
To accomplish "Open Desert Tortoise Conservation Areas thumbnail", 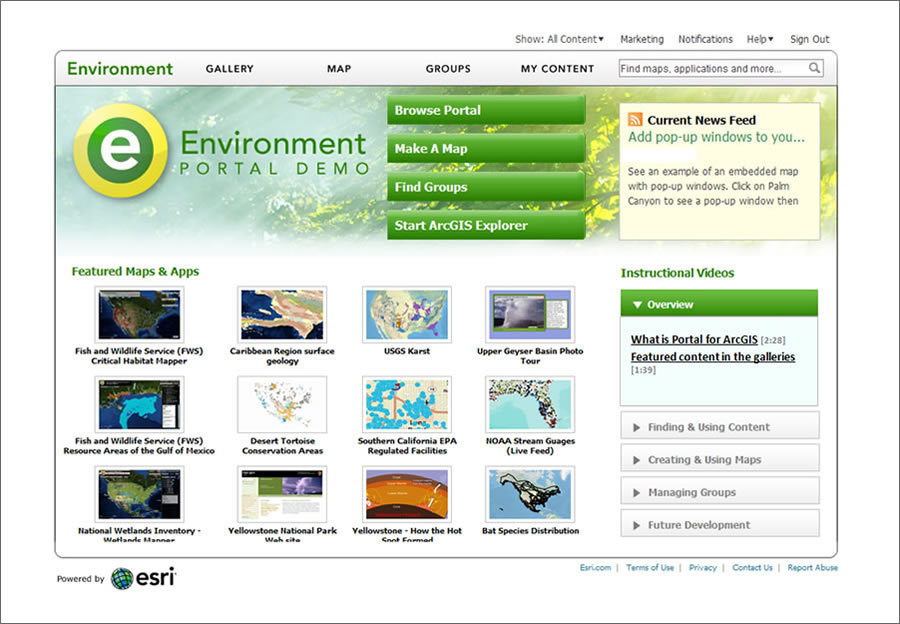I will (x=282, y=404).
